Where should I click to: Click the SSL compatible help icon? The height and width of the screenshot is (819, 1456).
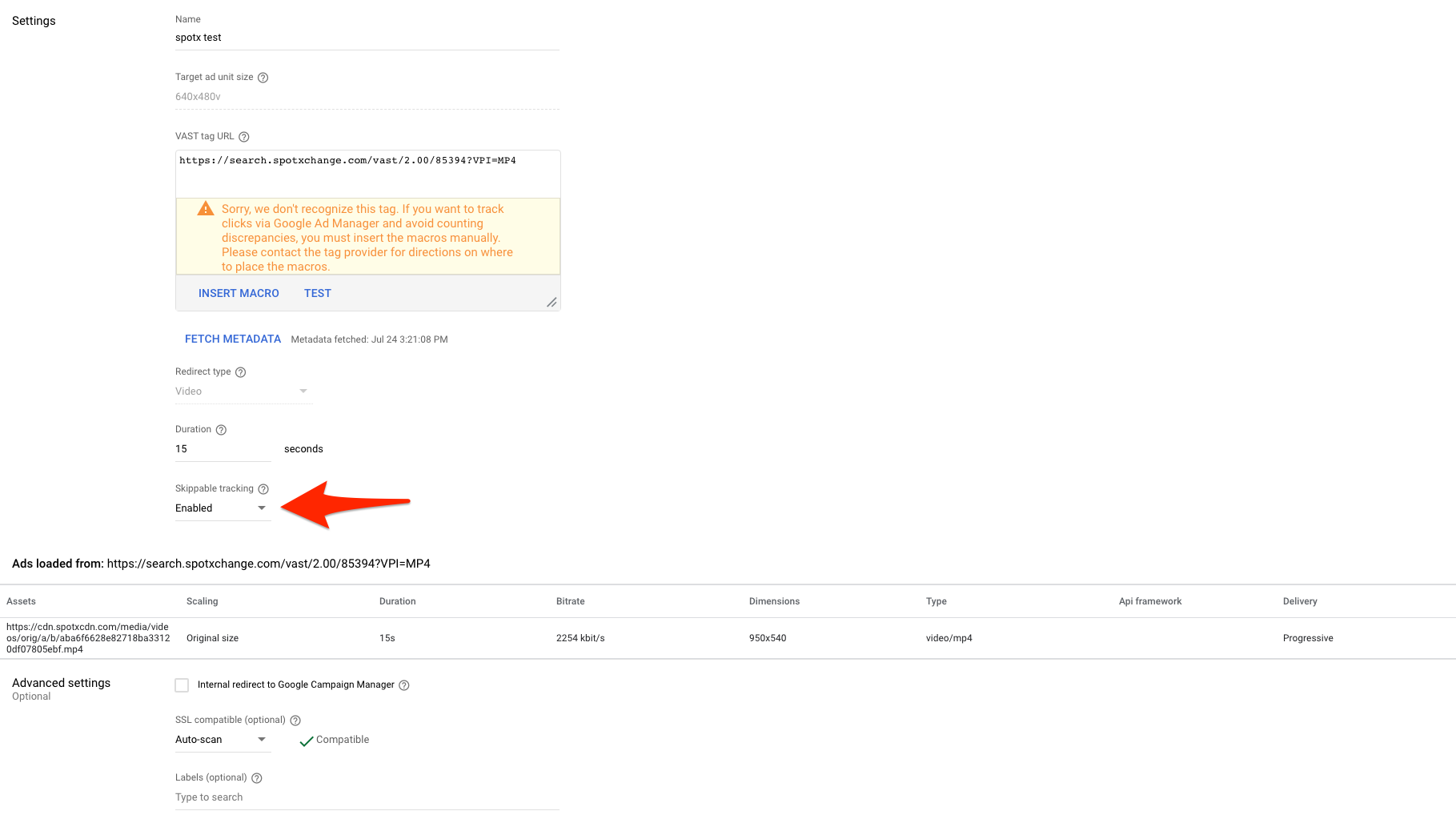(295, 720)
